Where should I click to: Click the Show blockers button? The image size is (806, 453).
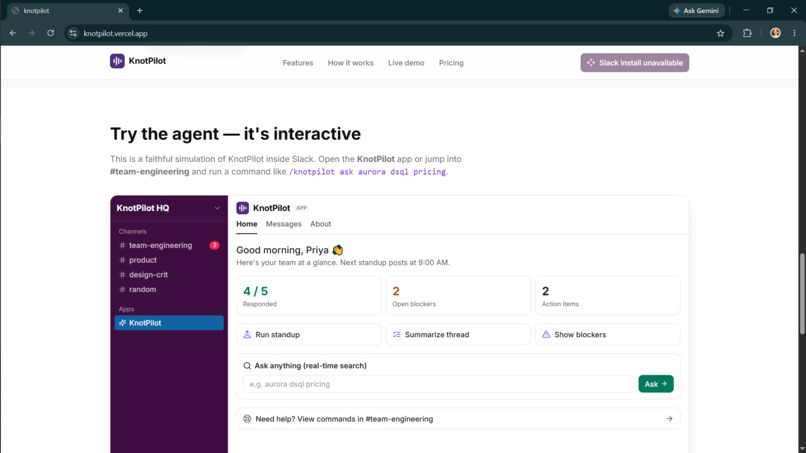point(608,335)
